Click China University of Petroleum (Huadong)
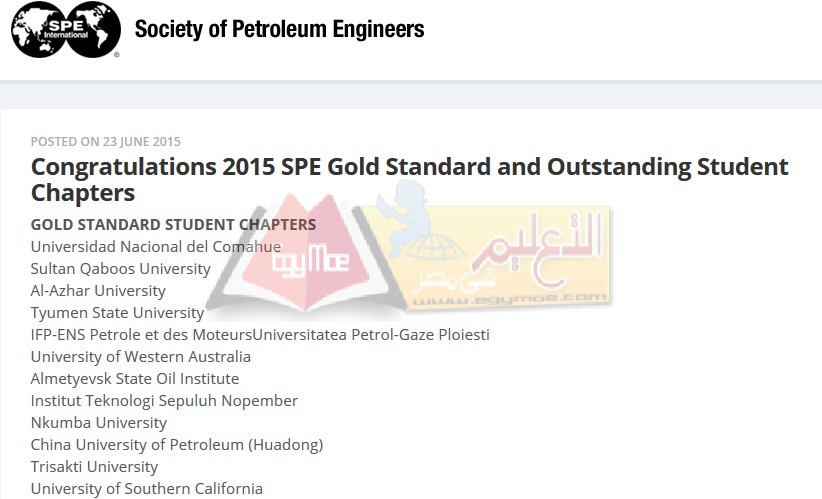 pos(177,445)
